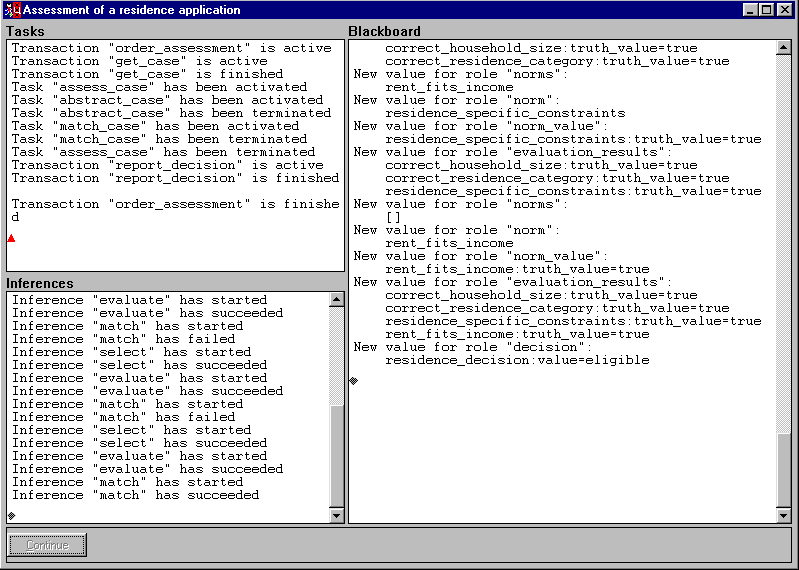Screen dimensions: 799x570
Task: Minimize the Assessment window
Action: pyautogui.click(x=750, y=10)
